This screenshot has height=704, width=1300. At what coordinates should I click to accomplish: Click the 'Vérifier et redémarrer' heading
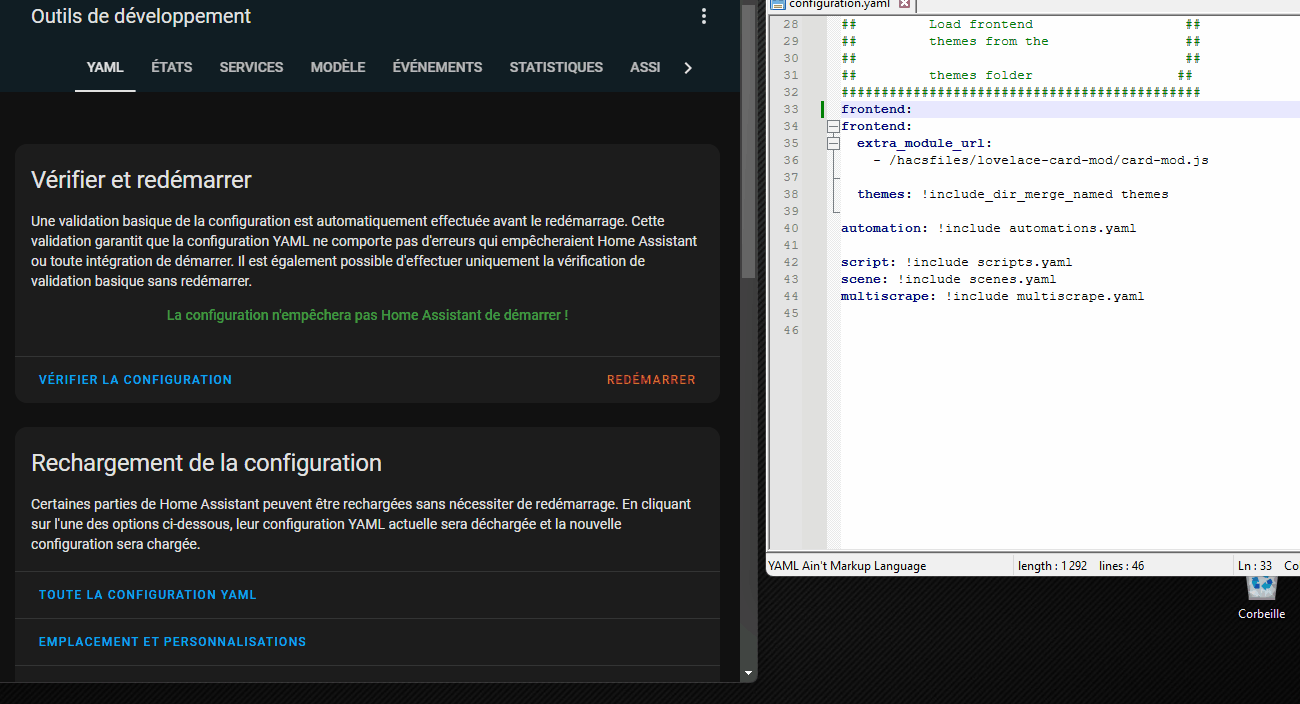coord(141,180)
